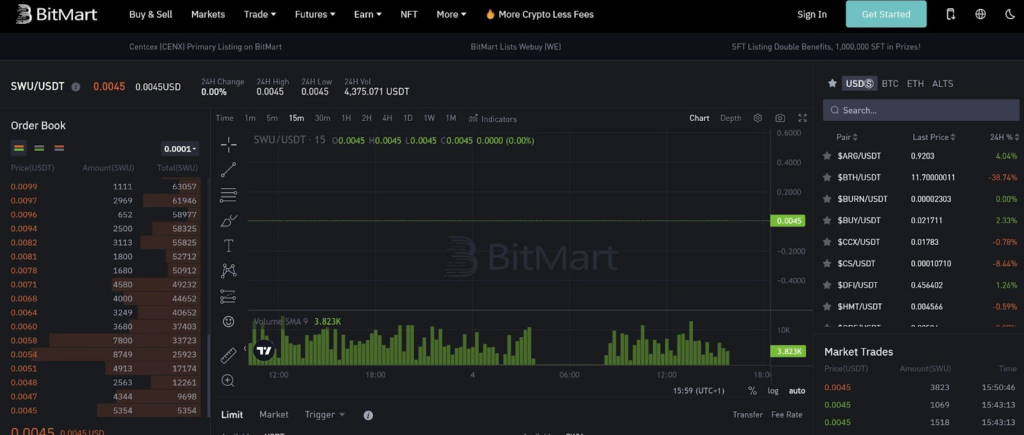Screen dimensions: 1024x435
Task: Click the pair Search field
Action: click(x=921, y=110)
